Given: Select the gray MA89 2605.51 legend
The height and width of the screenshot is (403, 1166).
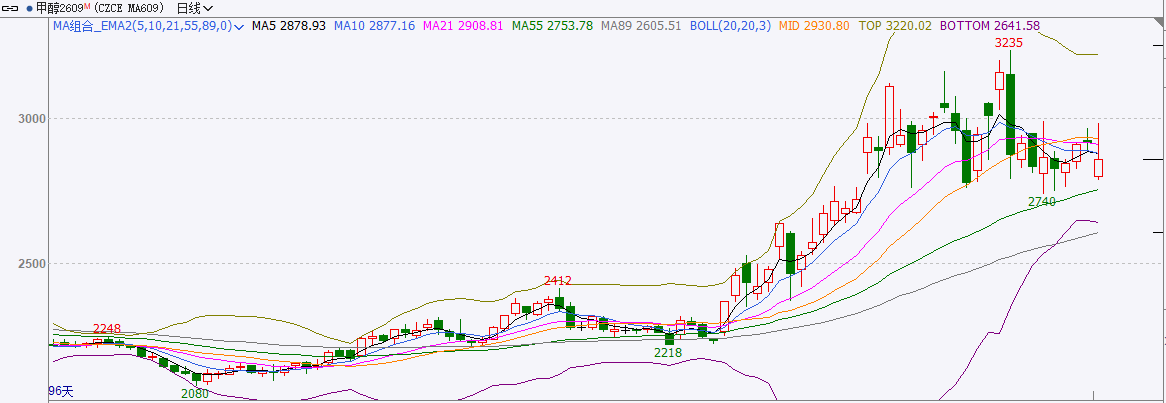Looking at the screenshot, I should (641, 26).
